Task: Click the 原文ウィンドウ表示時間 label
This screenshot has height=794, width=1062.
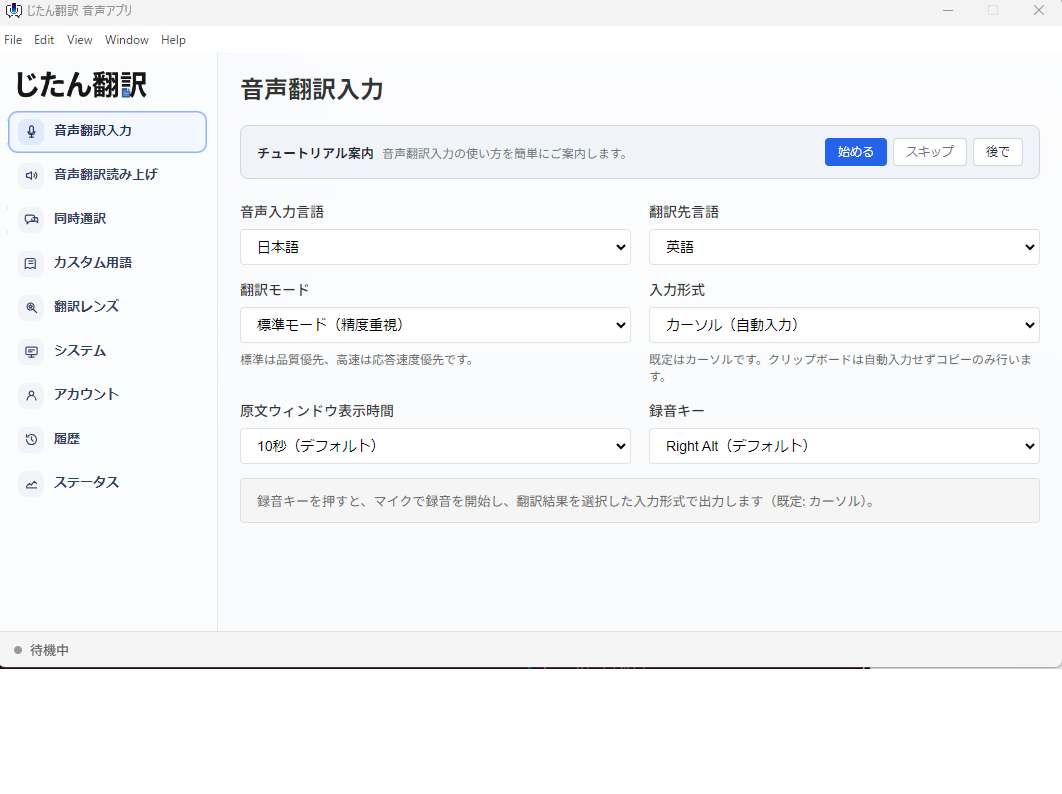Action: 317,411
